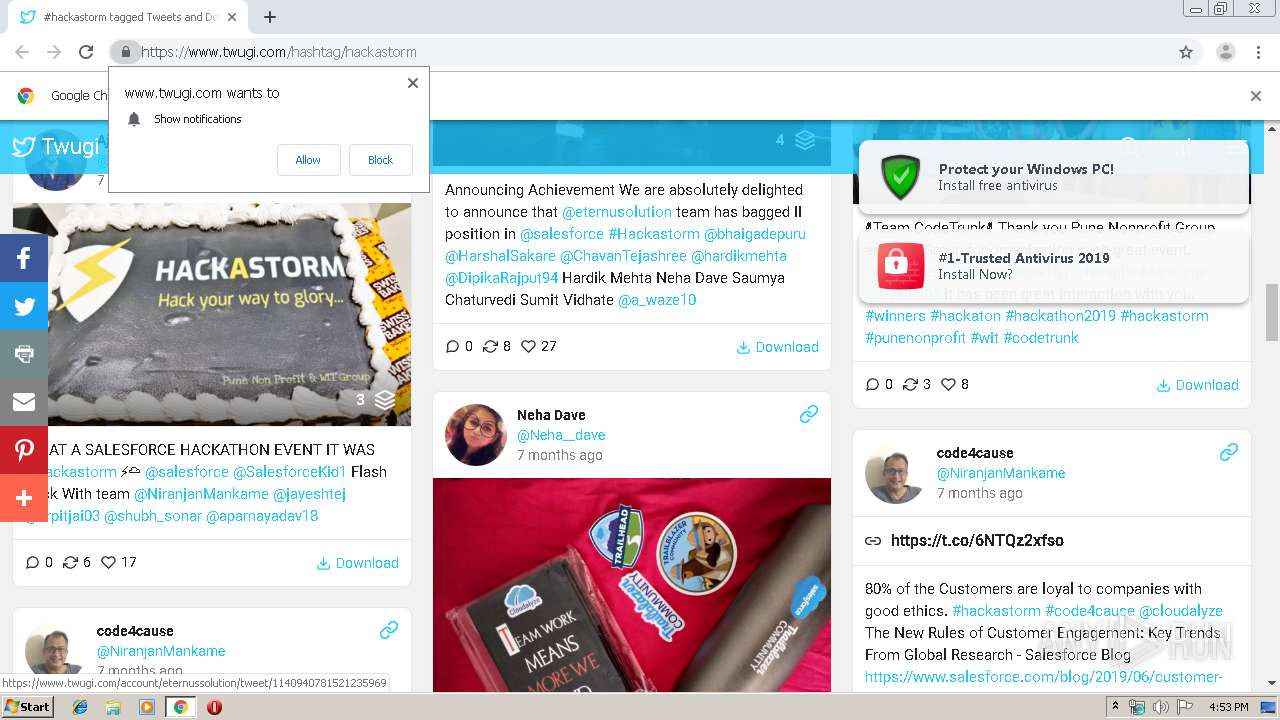Screen dimensions: 1280x720
Task: Share page via Pinterest sidebar icon
Action: pos(24,450)
